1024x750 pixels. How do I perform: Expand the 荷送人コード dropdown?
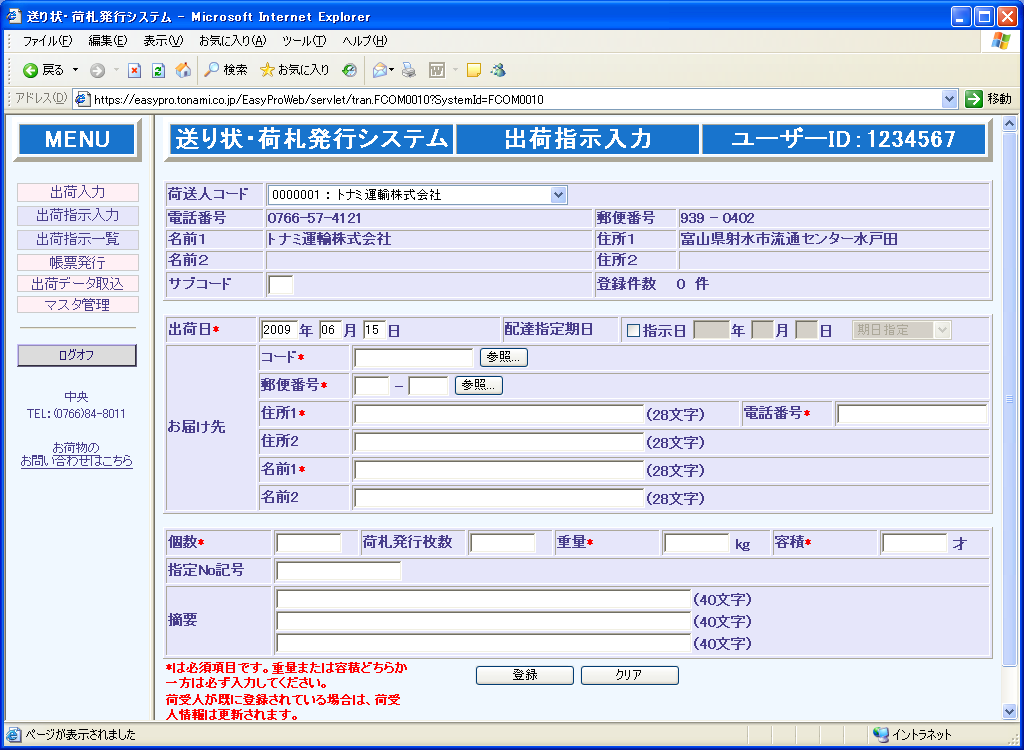[x=558, y=195]
